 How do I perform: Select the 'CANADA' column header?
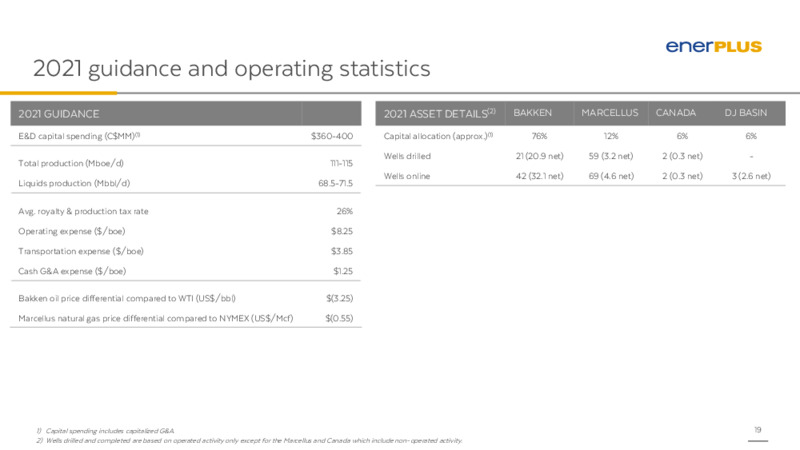[x=676, y=113]
